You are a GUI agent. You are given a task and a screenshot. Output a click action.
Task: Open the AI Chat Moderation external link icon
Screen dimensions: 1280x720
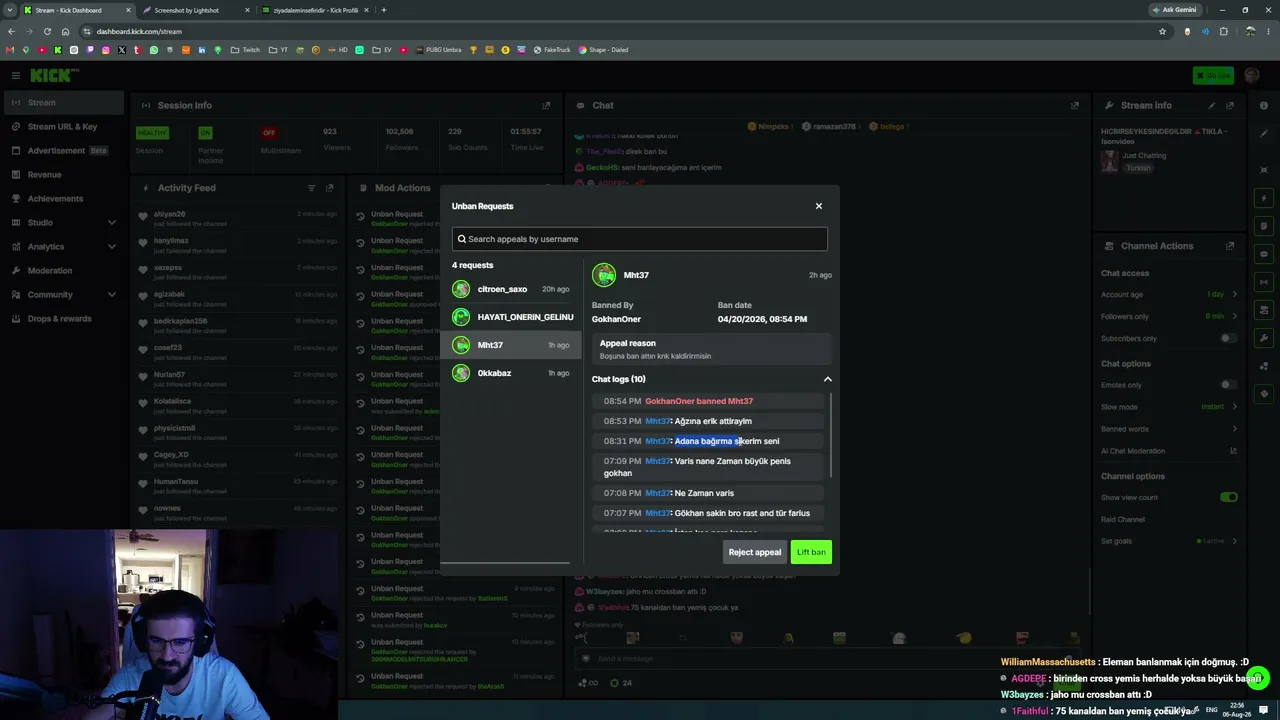coord(1234,451)
